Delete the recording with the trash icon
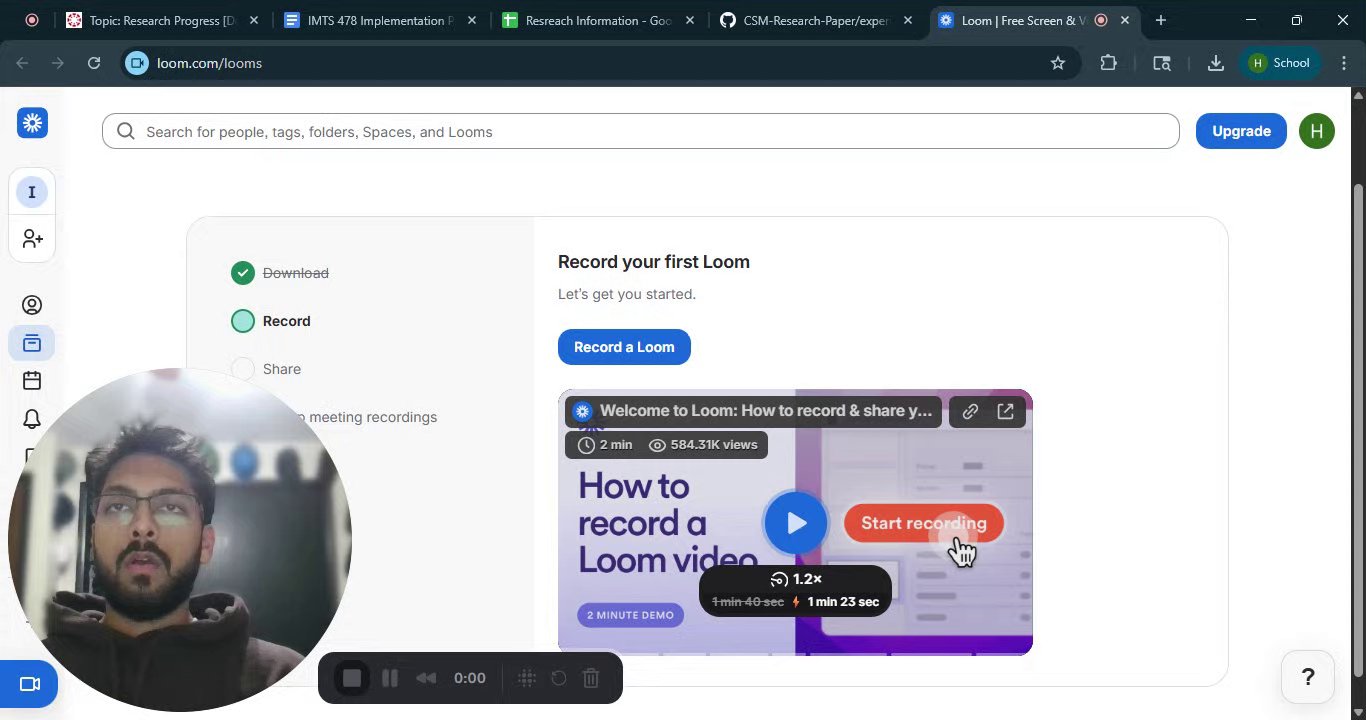Image resolution: width=1366 pixels, height=720 pixels. point(591,678)
